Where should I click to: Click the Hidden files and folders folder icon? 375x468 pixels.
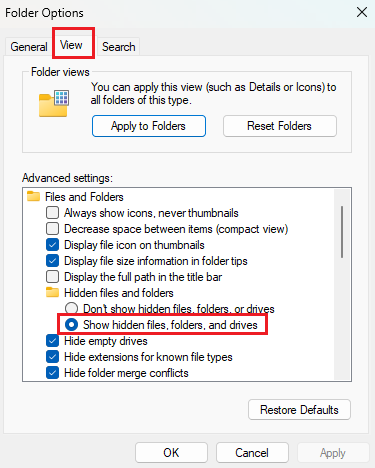(52, 292)
